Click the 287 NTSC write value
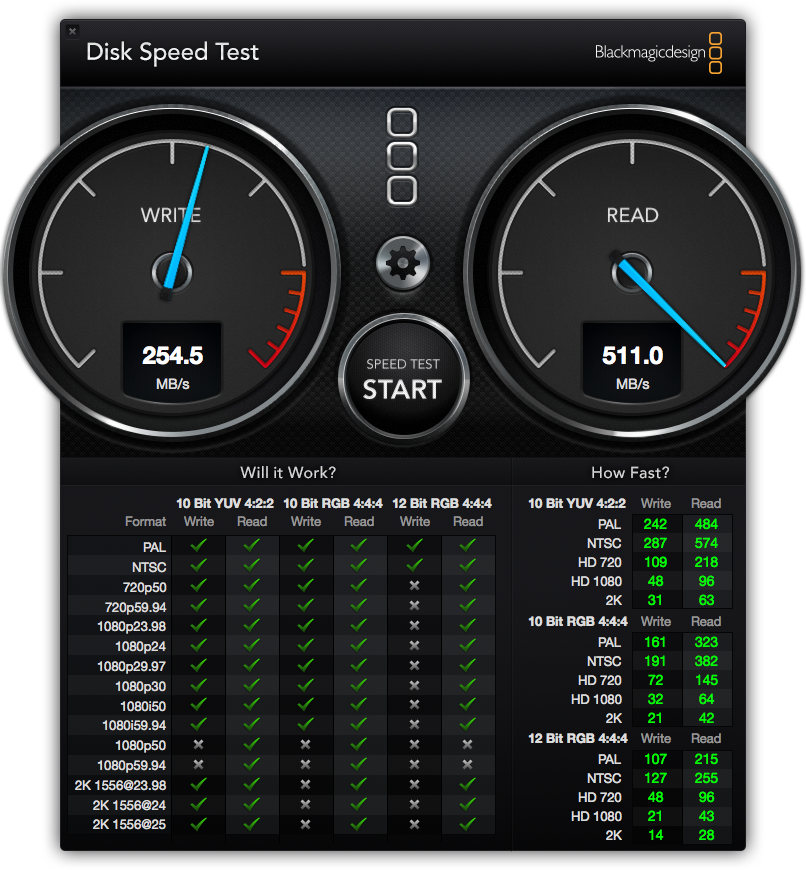 point(655,543)
